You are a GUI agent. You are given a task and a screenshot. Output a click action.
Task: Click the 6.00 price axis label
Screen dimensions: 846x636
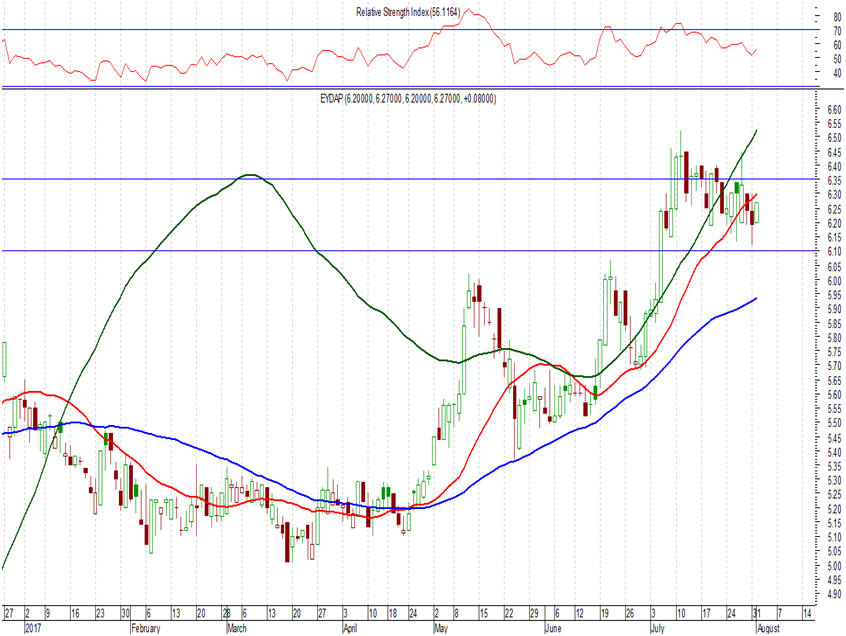coord(835,281)
